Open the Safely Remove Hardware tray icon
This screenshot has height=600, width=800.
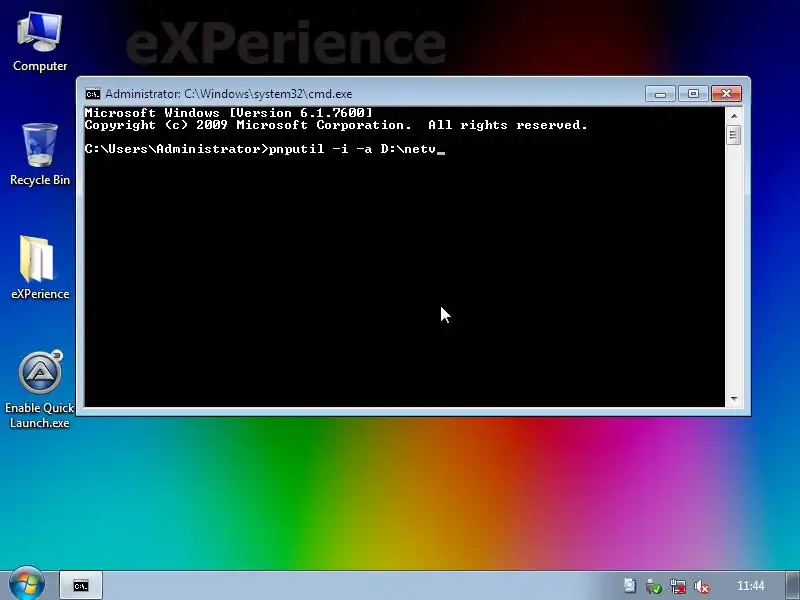tap(654, 586)
